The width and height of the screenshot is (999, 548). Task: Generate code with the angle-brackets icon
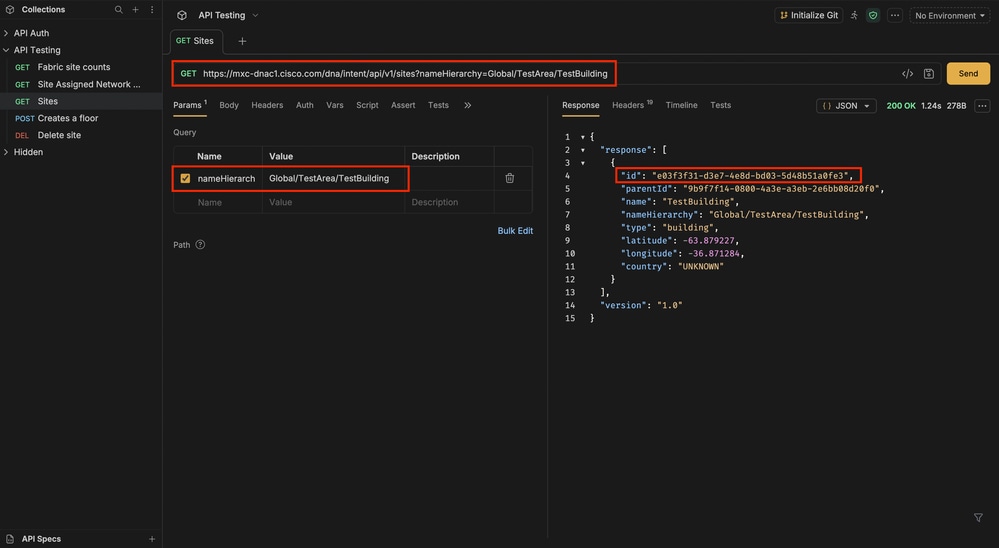tap(907, 74)
